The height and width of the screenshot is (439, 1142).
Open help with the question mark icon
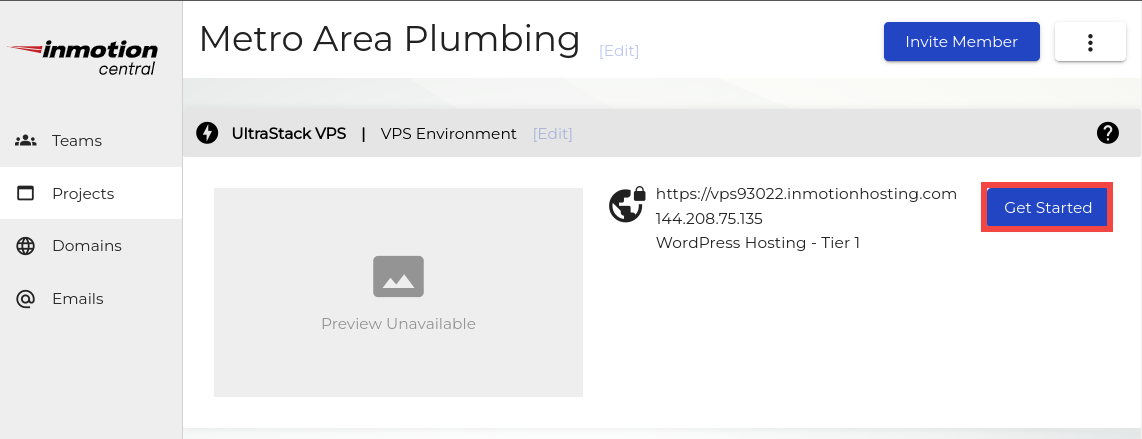pos(1107,133)
